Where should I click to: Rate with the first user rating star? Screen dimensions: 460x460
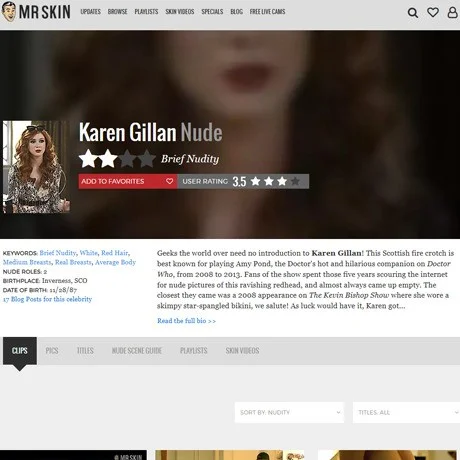point(256,181)
